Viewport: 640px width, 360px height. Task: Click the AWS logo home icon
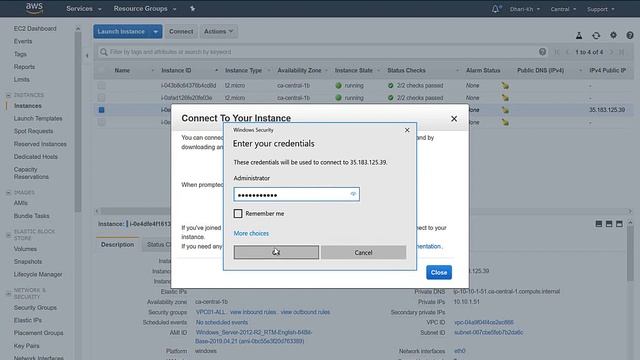pyautogui.click(x=34, y=8)
